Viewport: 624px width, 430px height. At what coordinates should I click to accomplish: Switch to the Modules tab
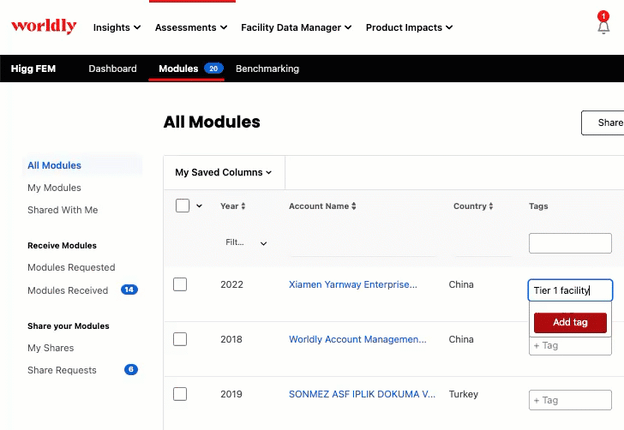click(178, 68)
